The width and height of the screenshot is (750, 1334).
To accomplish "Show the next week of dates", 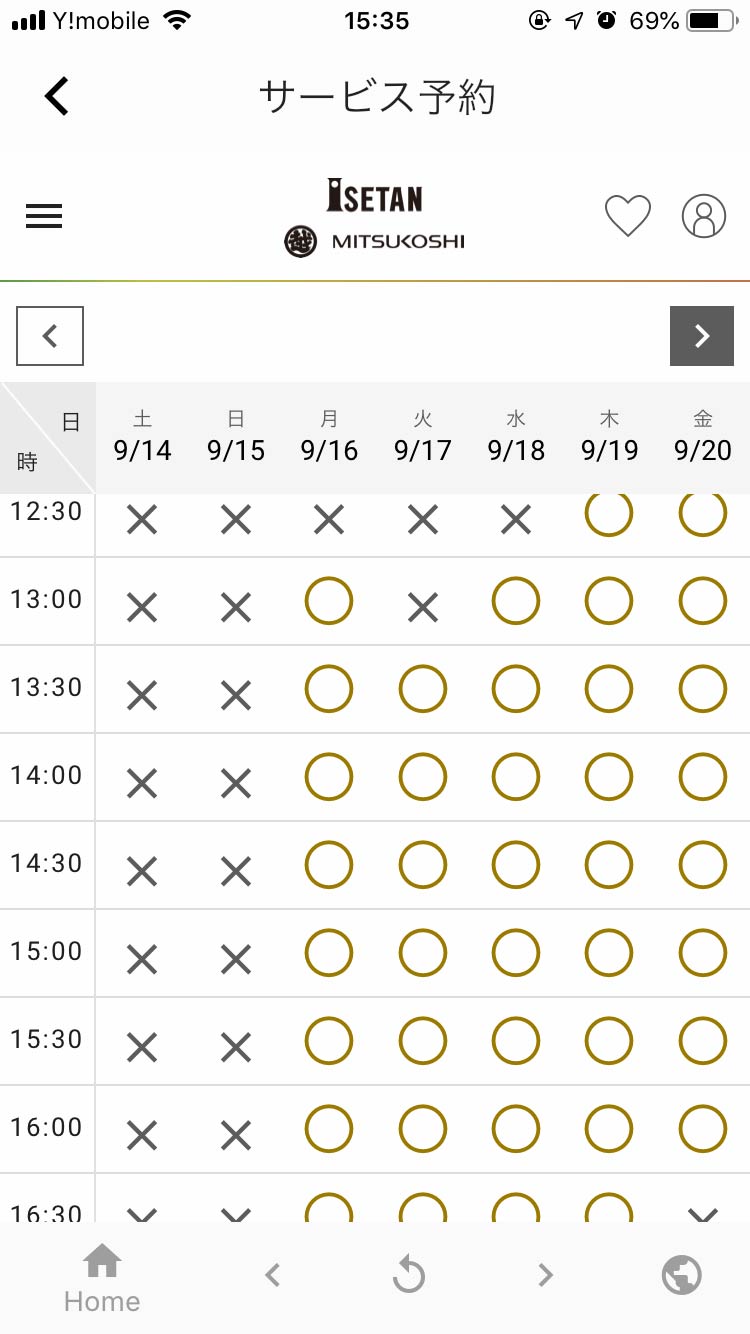I will click(x=702, y=336).
